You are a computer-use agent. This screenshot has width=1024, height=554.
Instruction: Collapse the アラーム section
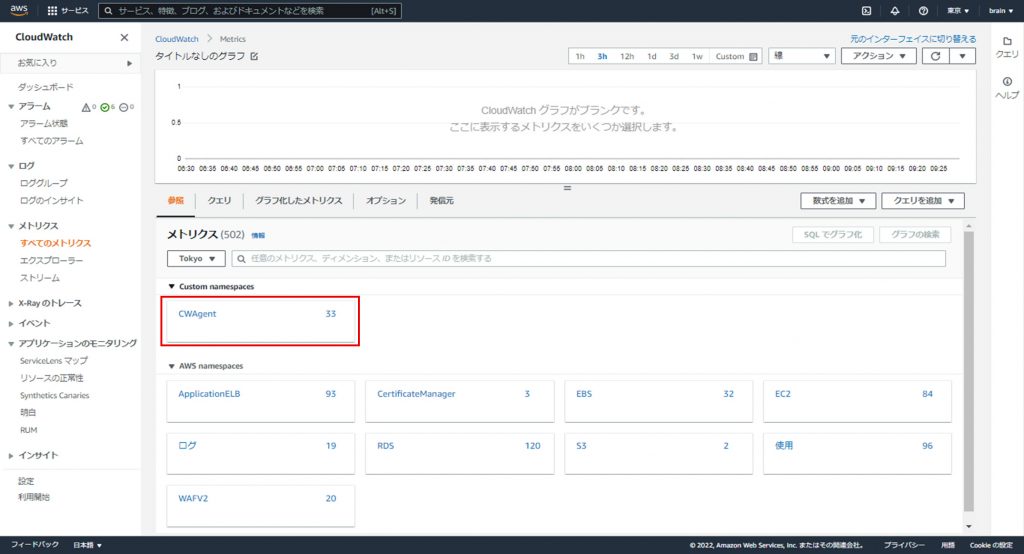11,106
